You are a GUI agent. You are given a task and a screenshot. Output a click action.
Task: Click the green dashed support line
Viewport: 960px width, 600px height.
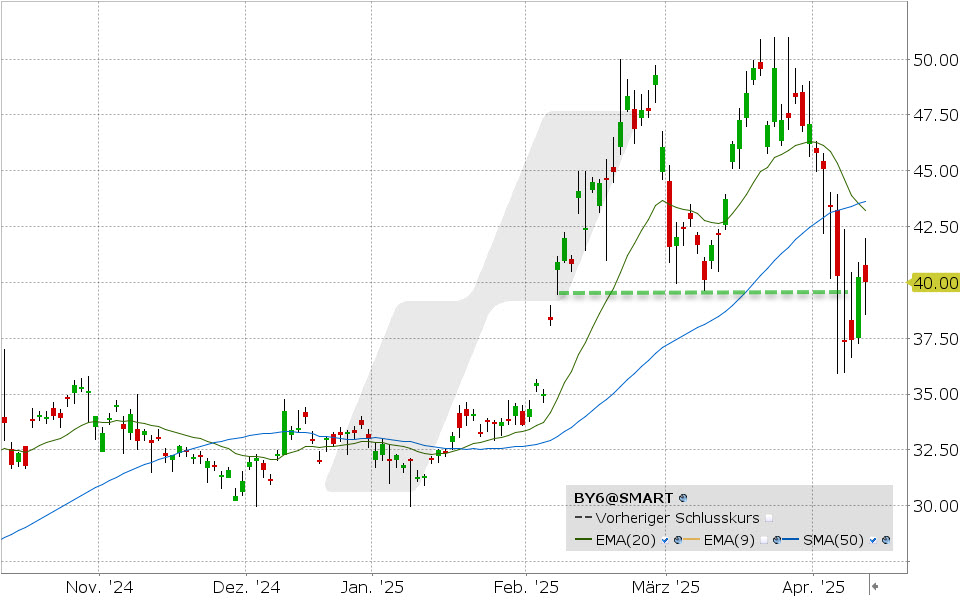coord(703,293)
